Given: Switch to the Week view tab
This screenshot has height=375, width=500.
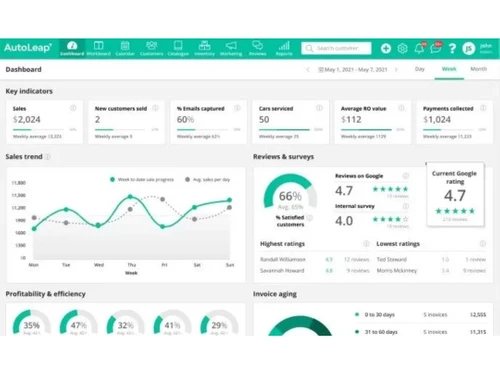Looking at the screenshot, I should coord(449,69).
